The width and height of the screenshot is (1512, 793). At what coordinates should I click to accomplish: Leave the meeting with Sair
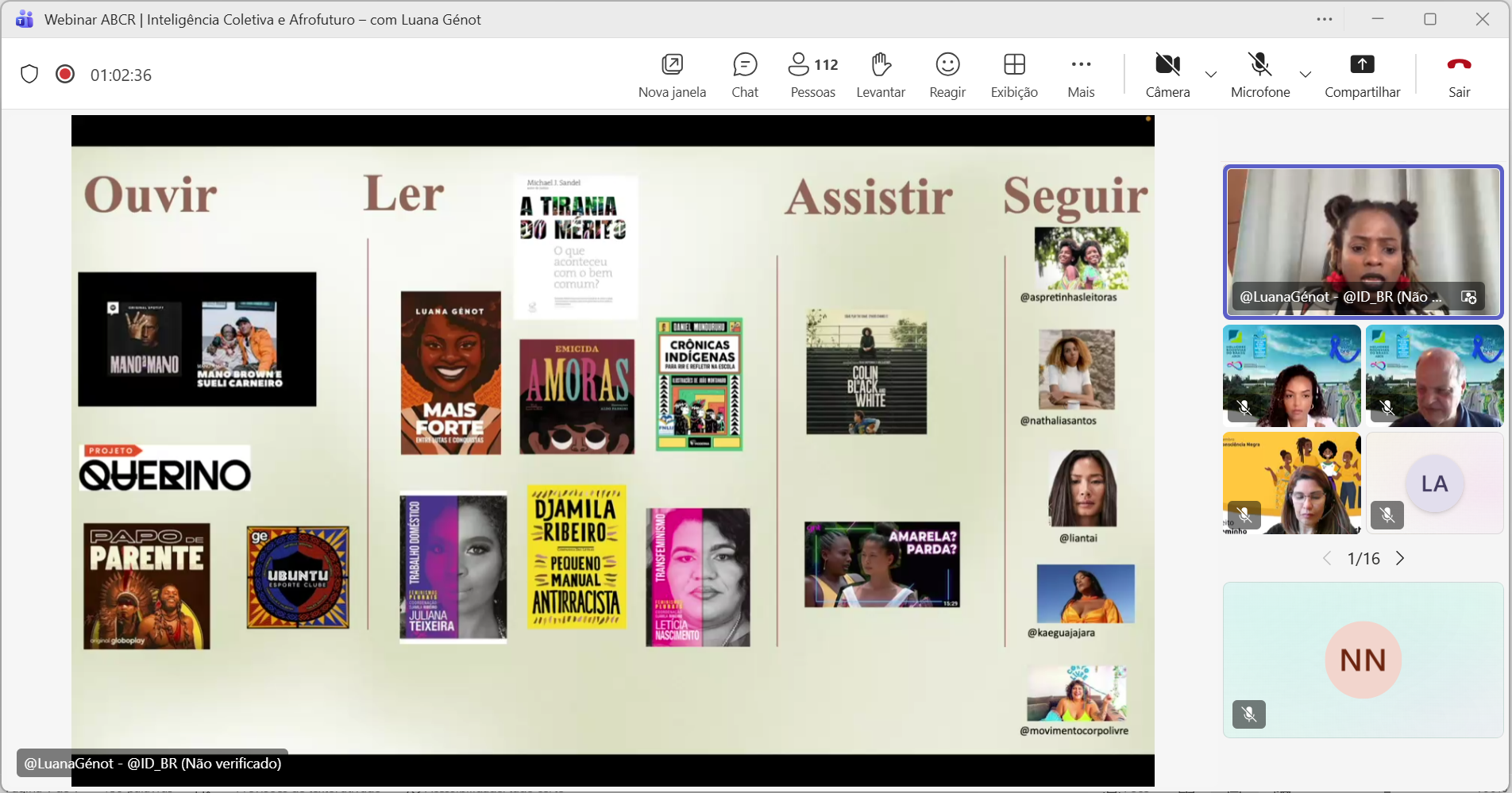click(x=1459, y=75)
